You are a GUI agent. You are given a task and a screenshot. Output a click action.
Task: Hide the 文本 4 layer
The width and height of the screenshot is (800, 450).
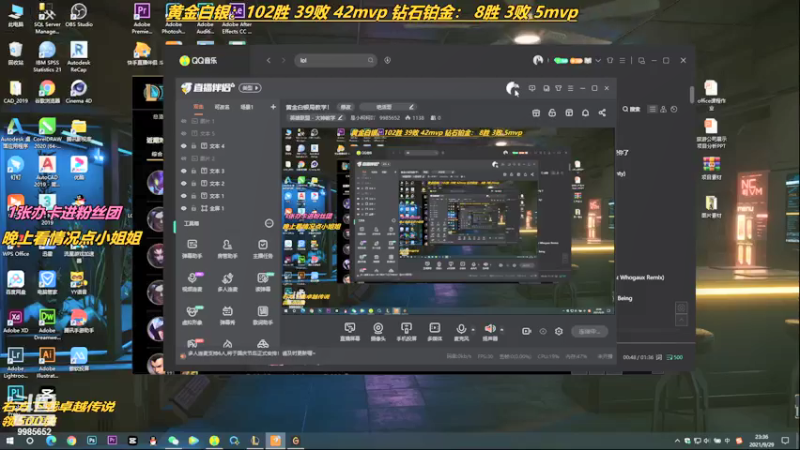[184, 146]
